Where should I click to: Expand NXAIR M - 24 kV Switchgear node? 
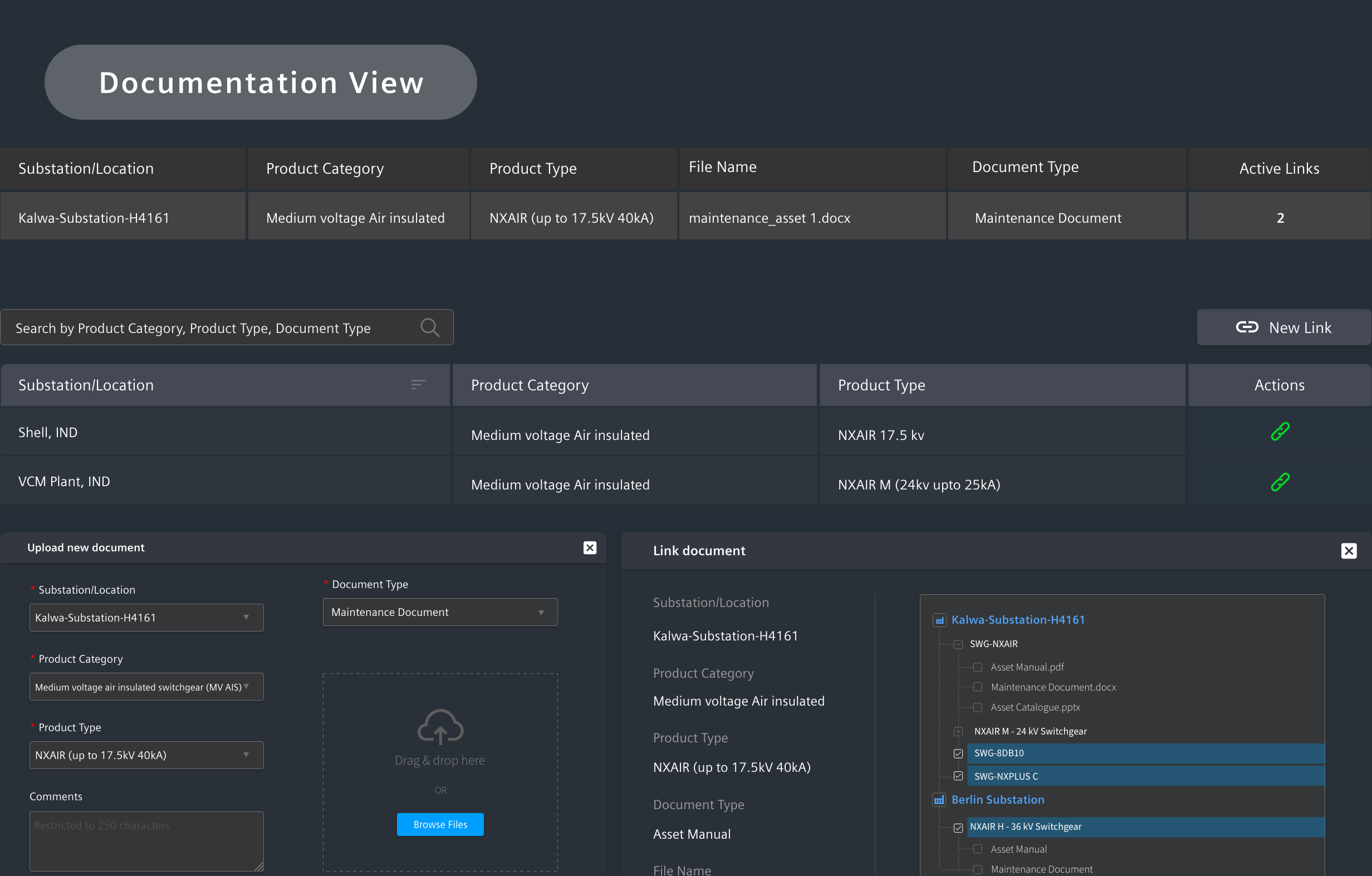[x=958, y=732]
